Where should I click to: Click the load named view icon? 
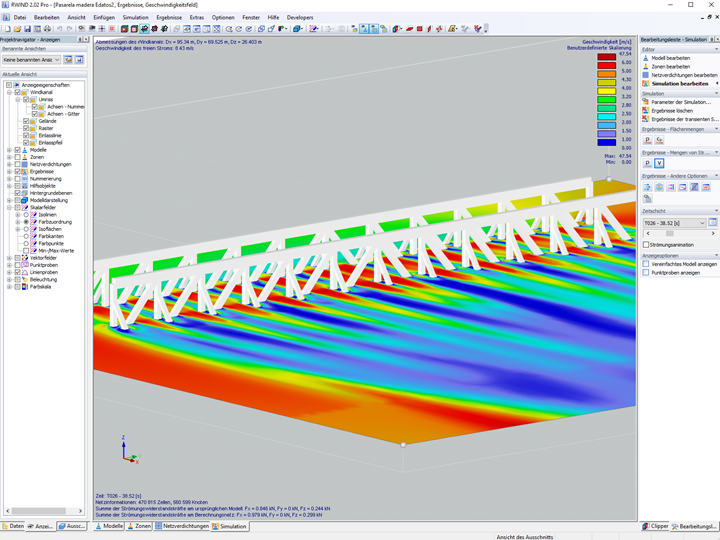[x=68, y=60]
